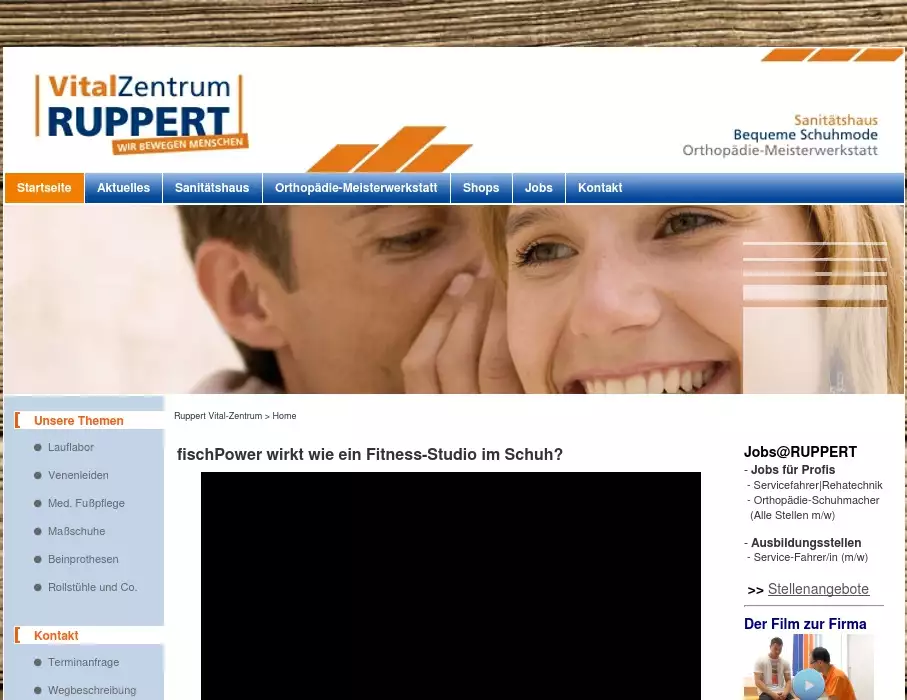The image size is (907, 700).
Task: Open the Kontakt navigation item
Action: [600, 188]
